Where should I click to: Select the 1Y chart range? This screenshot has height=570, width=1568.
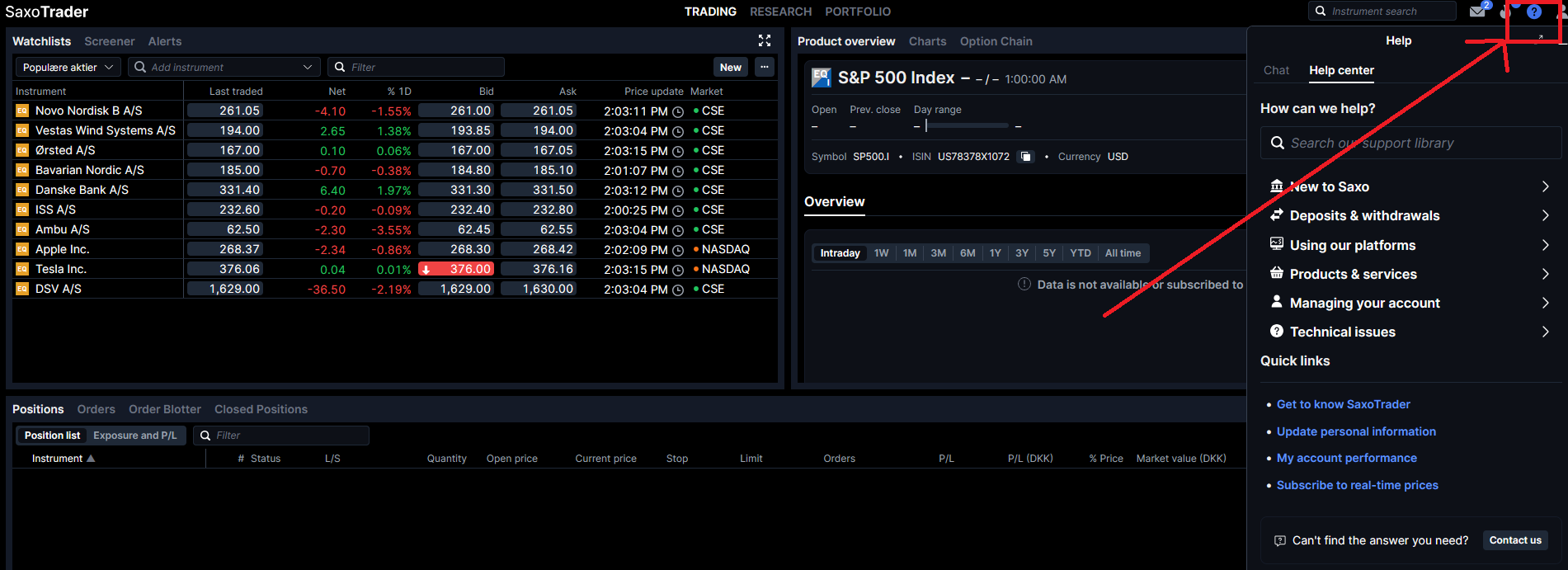click(x=996, y=253)
